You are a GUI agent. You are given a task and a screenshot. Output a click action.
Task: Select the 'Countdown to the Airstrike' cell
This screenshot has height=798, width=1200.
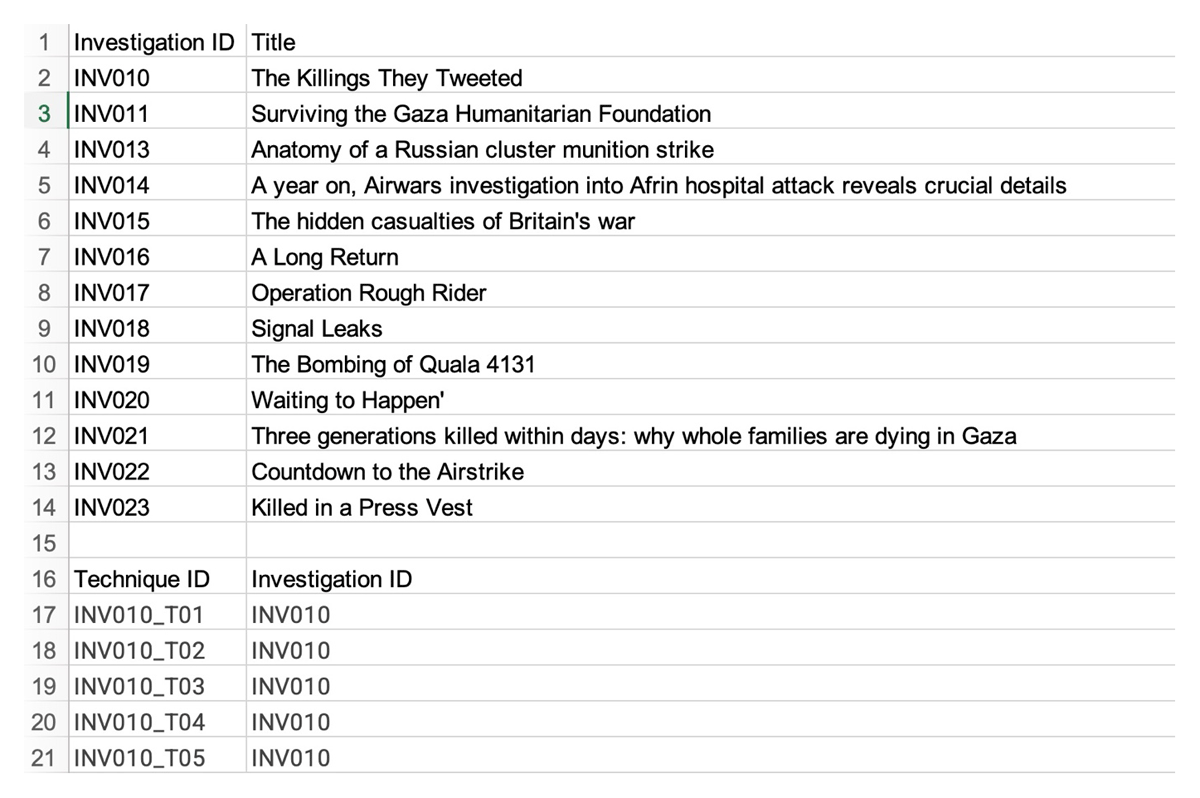[711, 472]
